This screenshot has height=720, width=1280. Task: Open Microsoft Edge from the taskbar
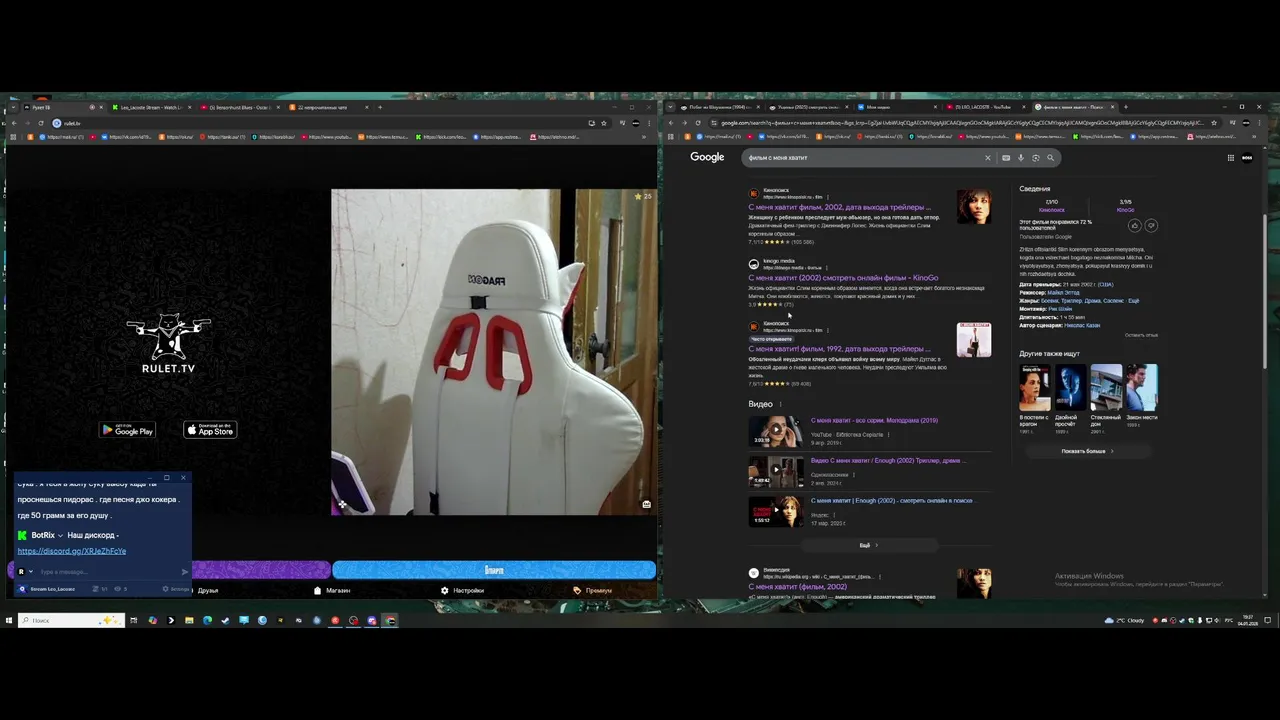[x=207, y=620]
